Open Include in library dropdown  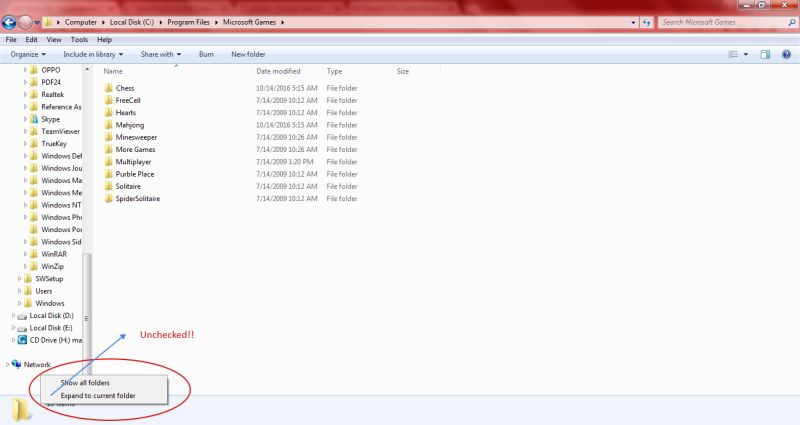93,54
